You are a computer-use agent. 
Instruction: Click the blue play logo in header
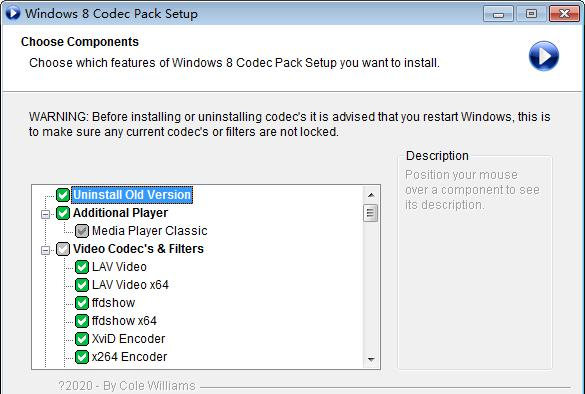click(x=544, y=56)
